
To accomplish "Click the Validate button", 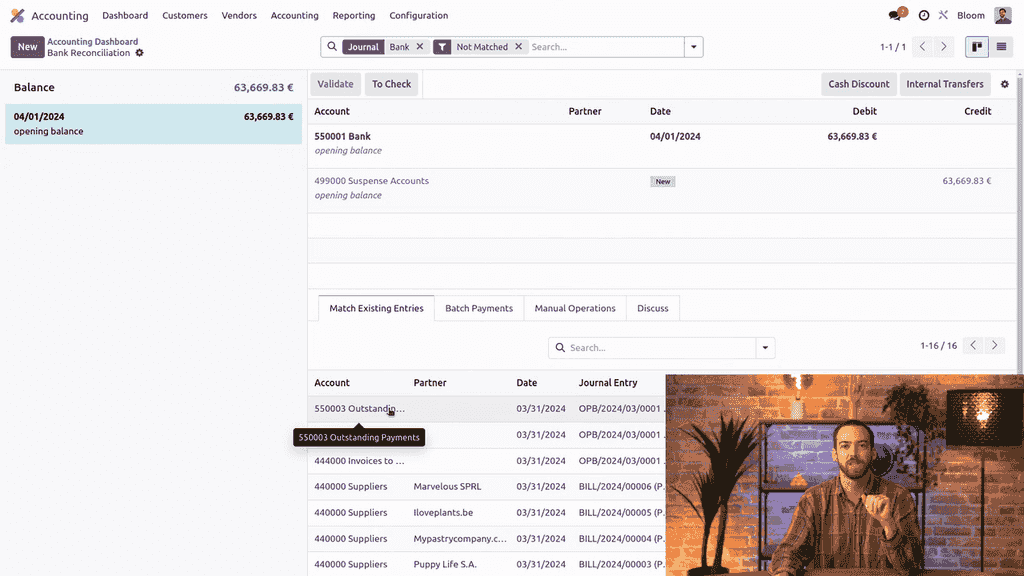I will tap(335, 84).
